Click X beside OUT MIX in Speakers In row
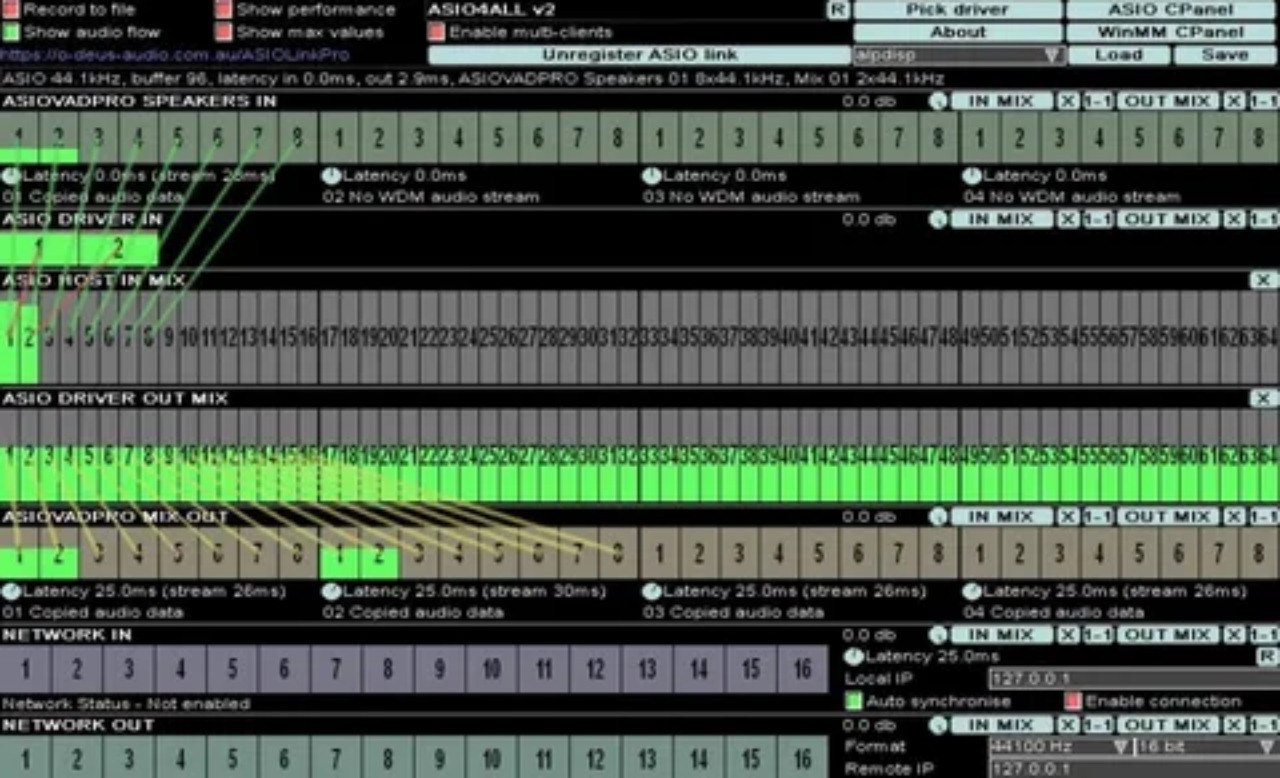This screenshot has height=778, width=1280. pyautogui.click(x=1234, y=101)
